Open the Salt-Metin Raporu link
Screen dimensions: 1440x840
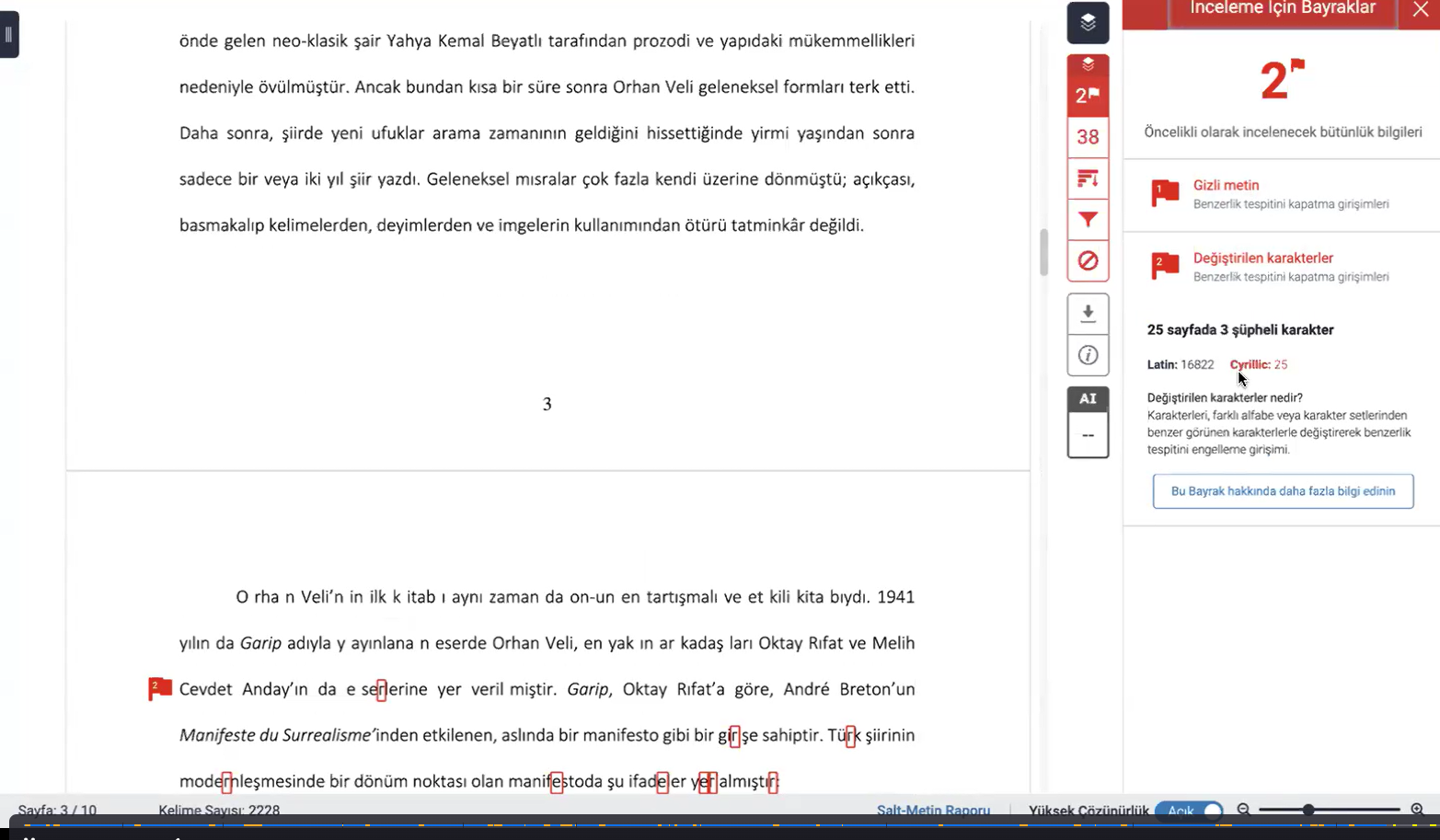[x=933, y=811]
